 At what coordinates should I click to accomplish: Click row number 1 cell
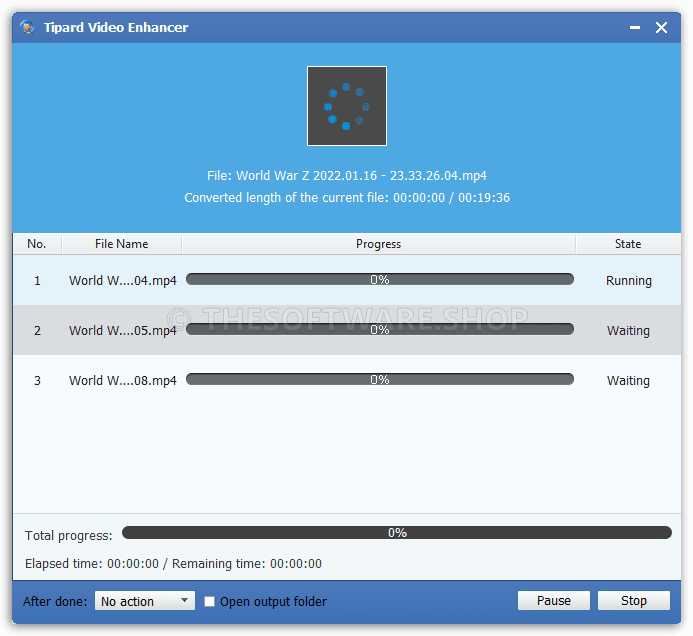tap(38, 281)
